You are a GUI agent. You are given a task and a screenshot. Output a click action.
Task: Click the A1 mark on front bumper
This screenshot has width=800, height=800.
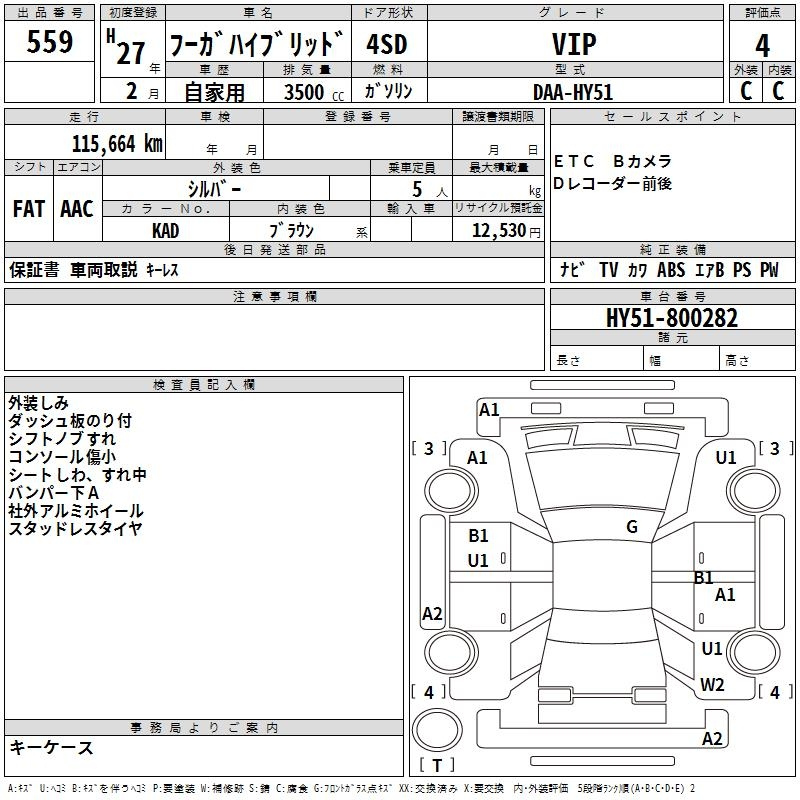pyautogui.click(x=489, y=409)
